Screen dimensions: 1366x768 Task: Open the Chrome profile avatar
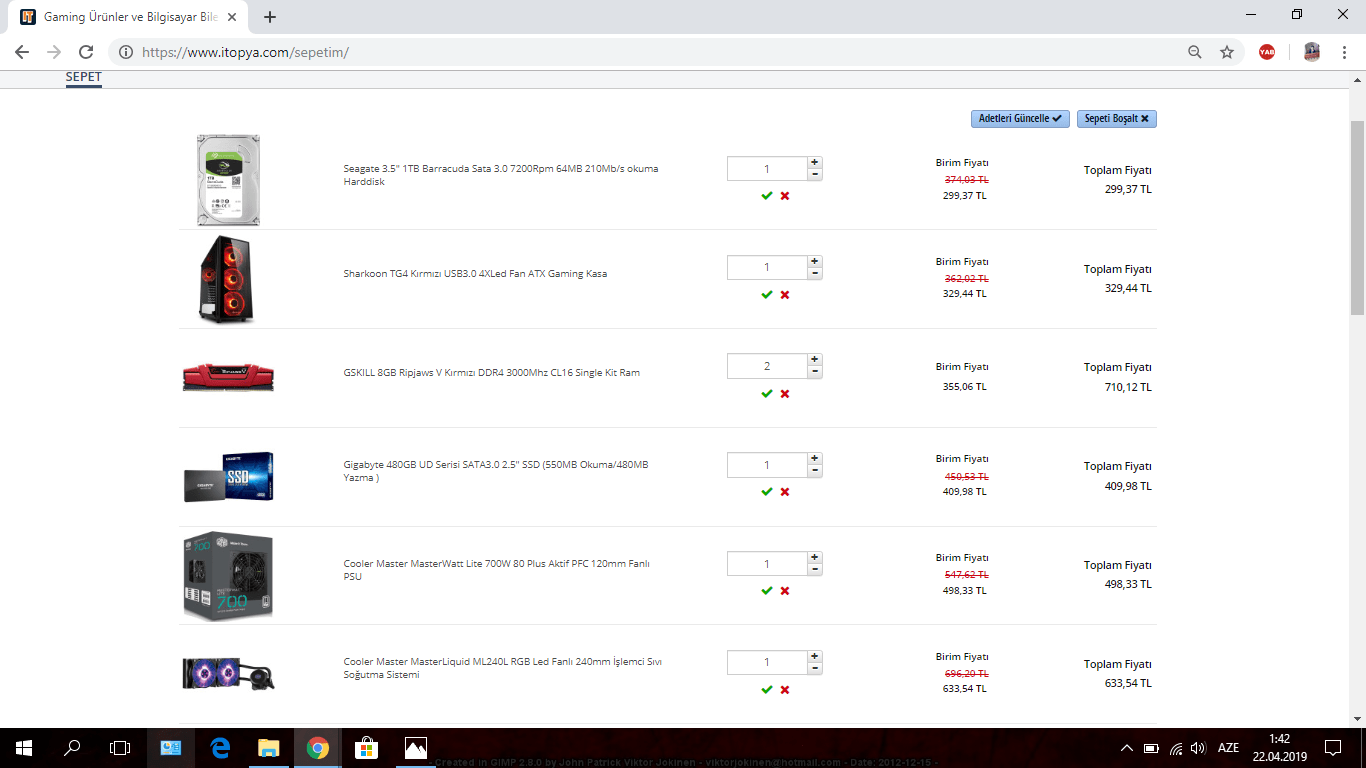[1312, 52]
